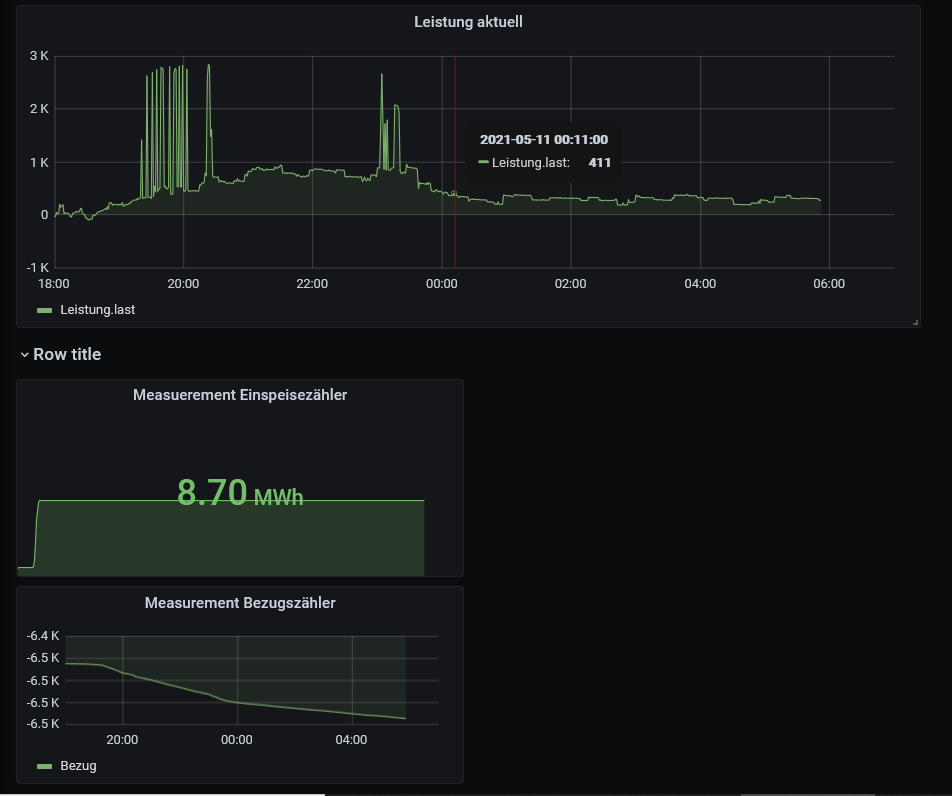Image resolution: width=952 pixels, height=796 pixels.
Task: Open the Leistung aktuell panel title menu
Action: coord(468,22)
